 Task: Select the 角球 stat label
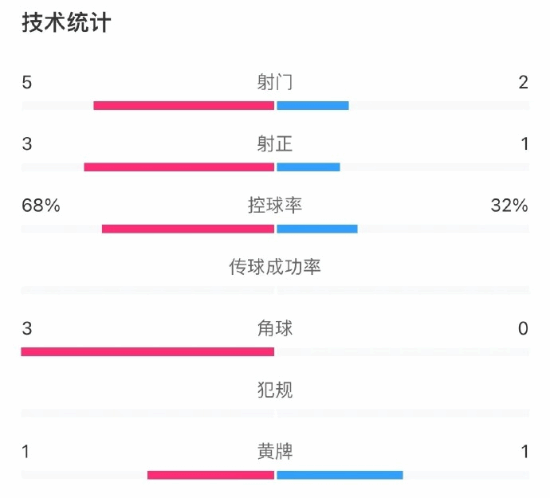point(275,329)
